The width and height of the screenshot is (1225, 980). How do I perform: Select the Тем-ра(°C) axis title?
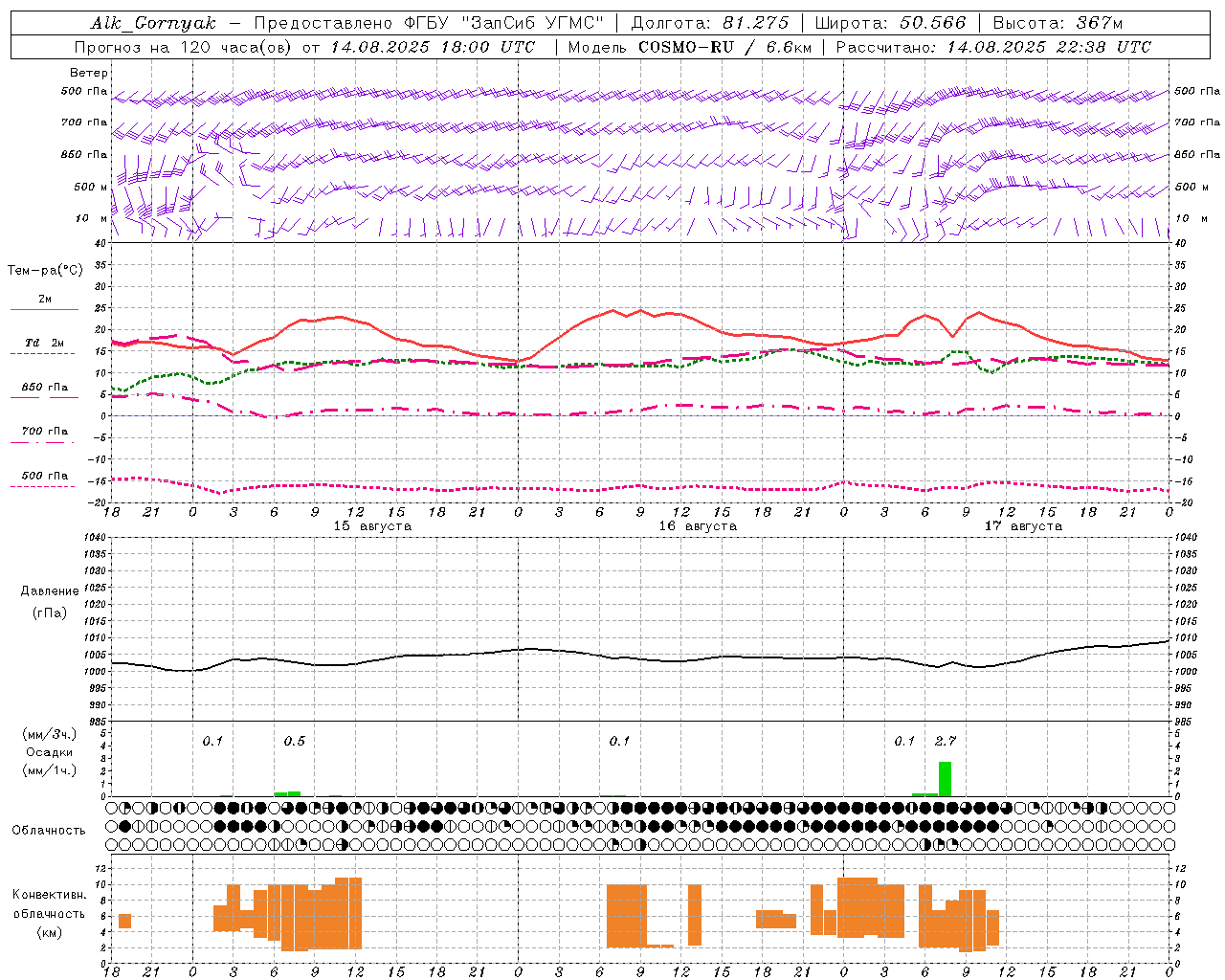click(45, 271)
